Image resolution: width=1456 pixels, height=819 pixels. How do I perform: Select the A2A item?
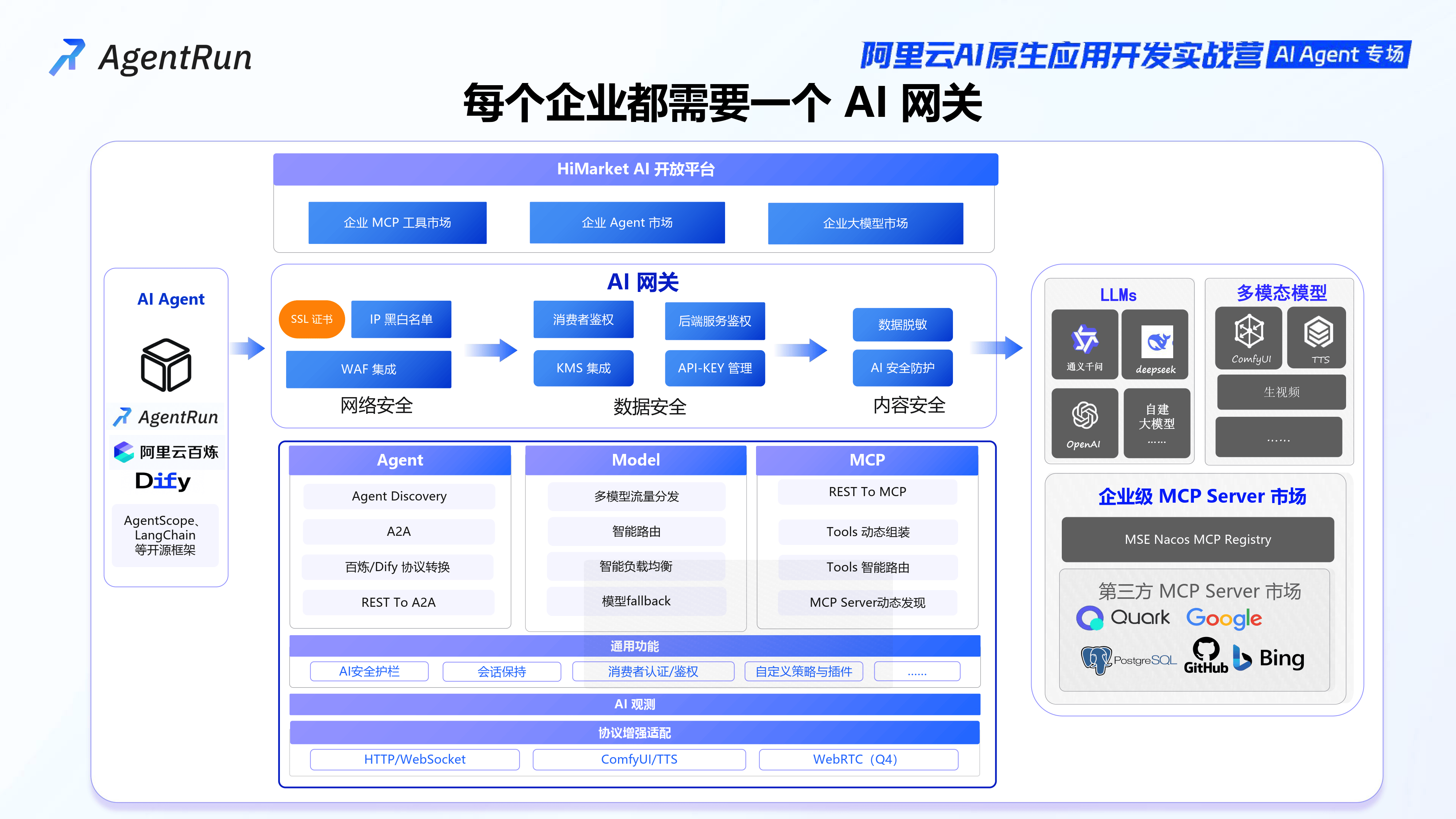(x=399, y=531)
